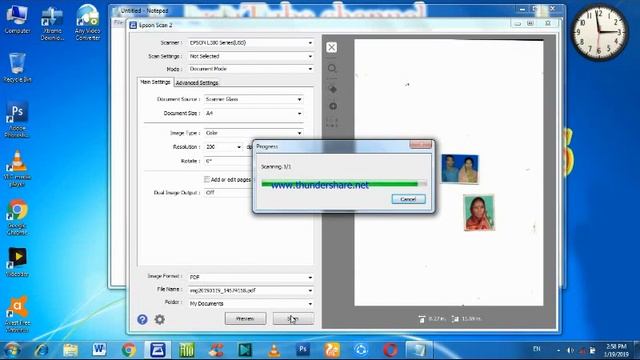Image resolution: width=640 pixels, height=360 pixels.
Task: Open Avast Free Antivirus desktop shortcut
Action: (x=17, y=313)
